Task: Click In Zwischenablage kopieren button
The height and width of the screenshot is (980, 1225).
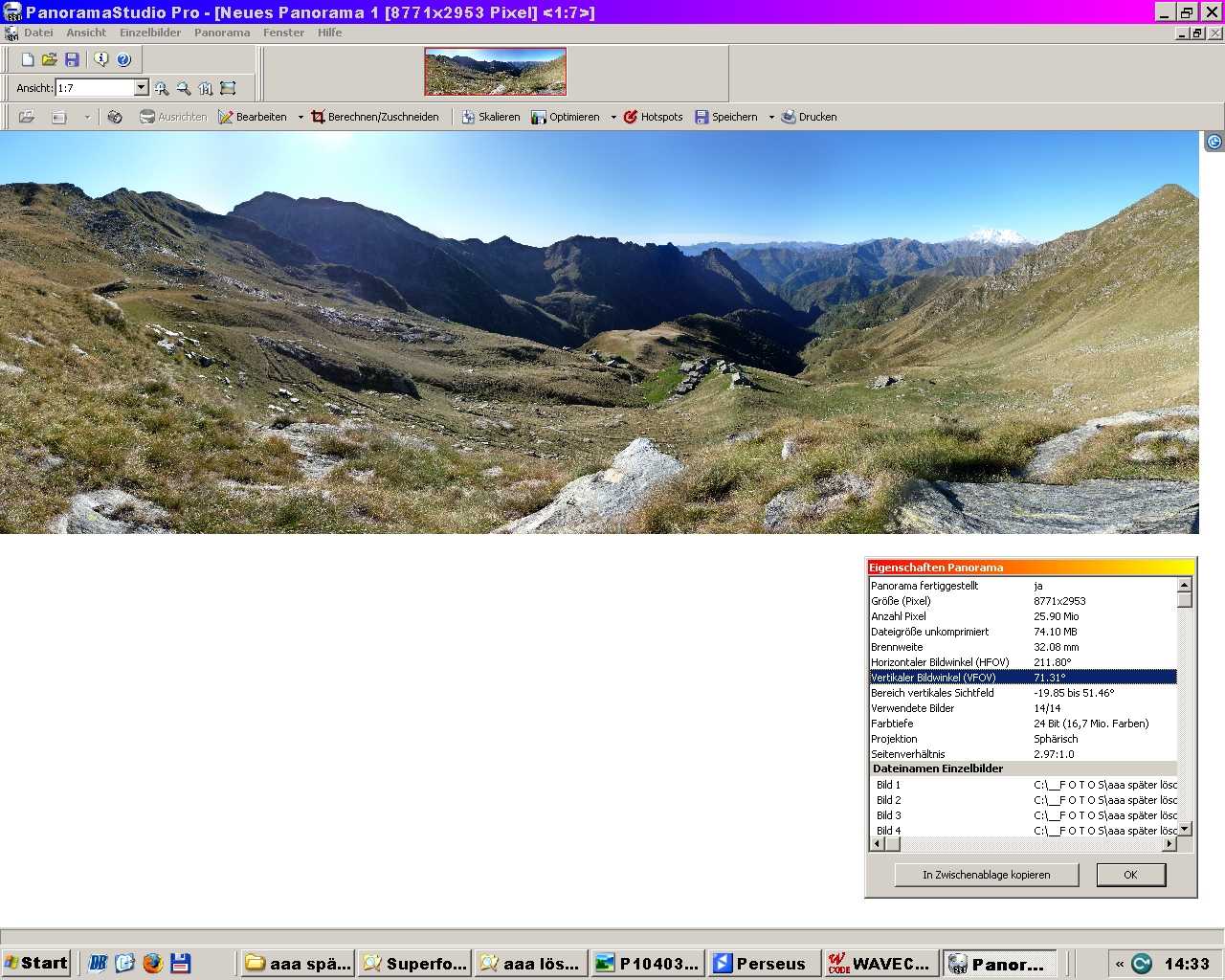Action: (986, 875)
